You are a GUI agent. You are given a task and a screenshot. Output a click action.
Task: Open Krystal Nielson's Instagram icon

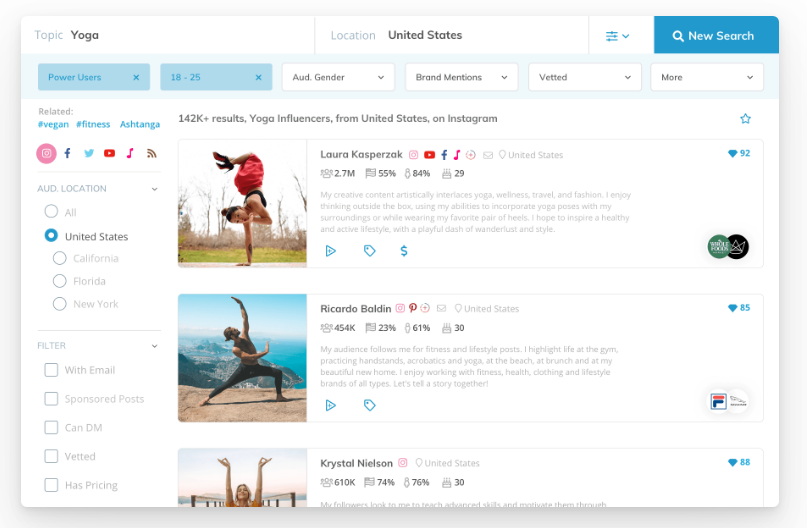[402, 463]
